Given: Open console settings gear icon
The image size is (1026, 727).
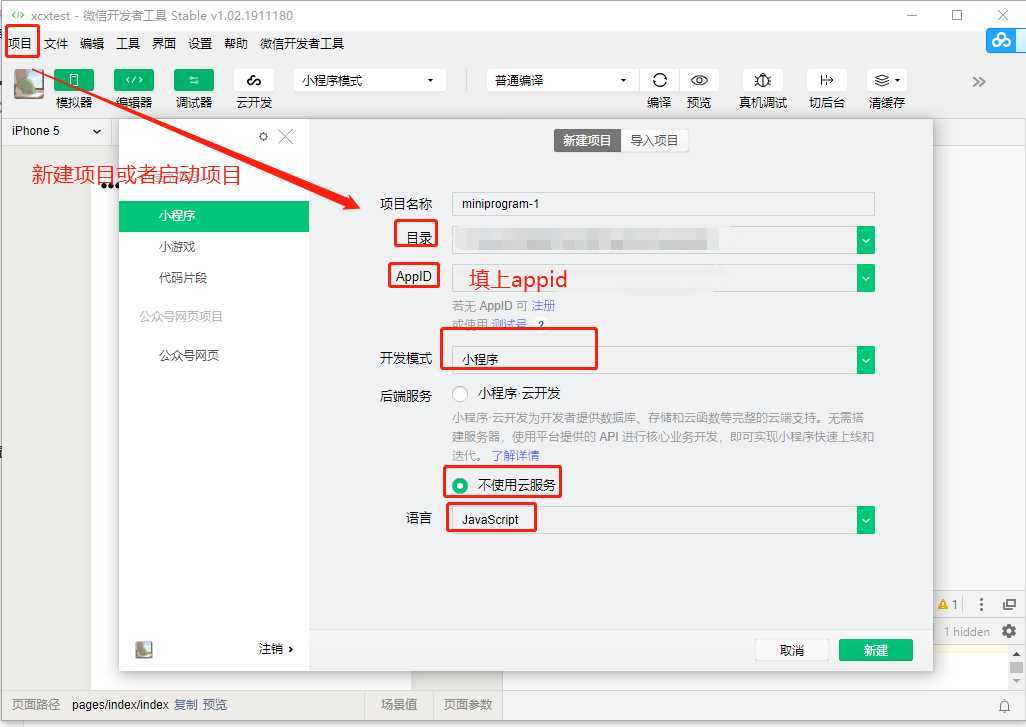Looking at the screenshot, I should coord(1009,631).
